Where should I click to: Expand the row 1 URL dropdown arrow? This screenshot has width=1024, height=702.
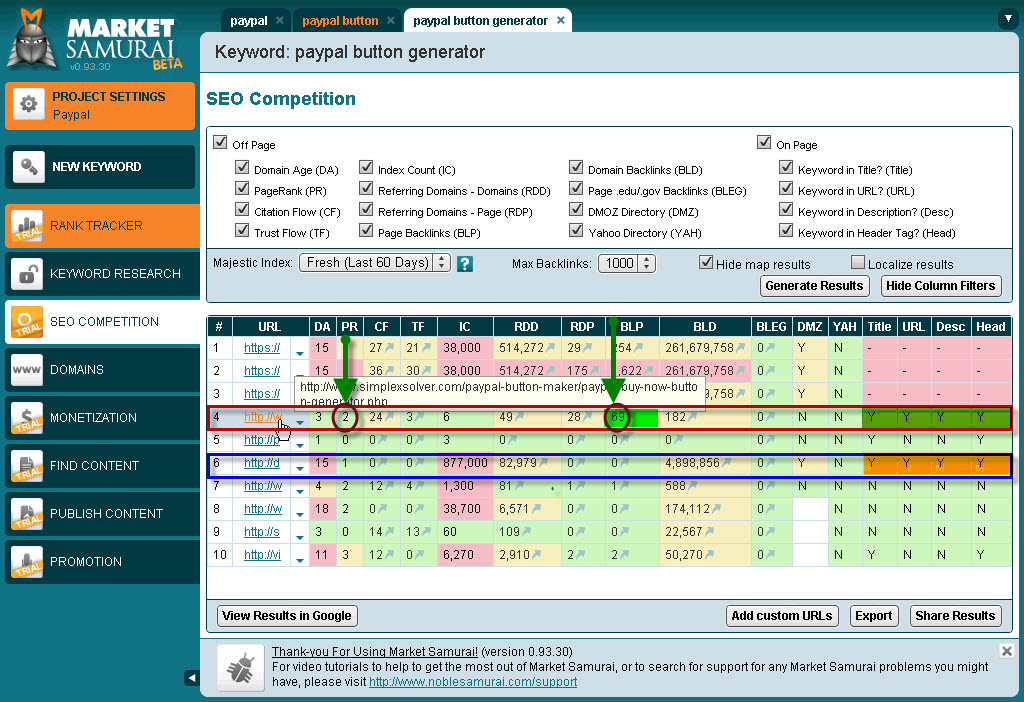[x=300, y=352]
